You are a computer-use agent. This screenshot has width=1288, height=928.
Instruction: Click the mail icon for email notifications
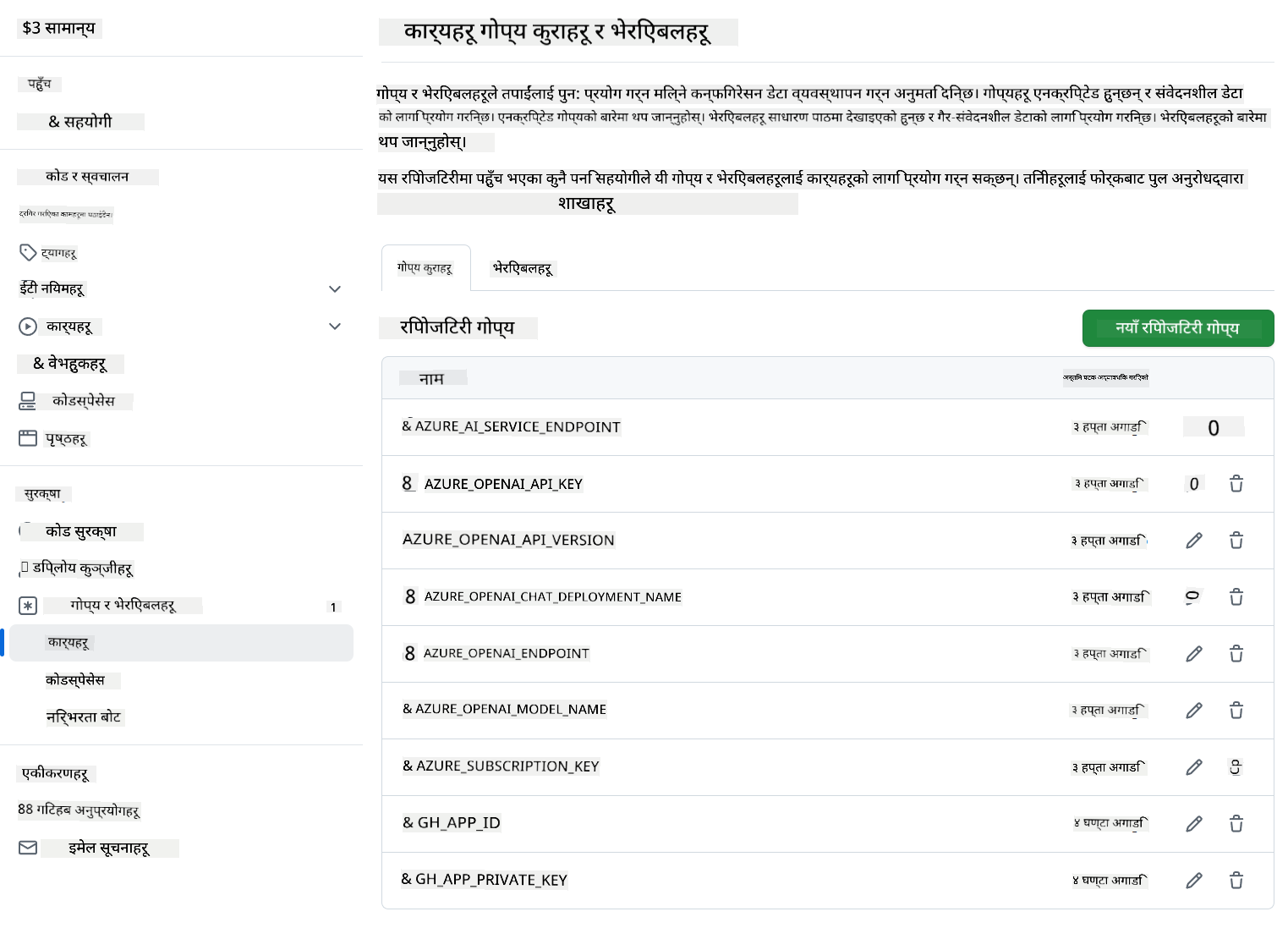pos(28,848)
